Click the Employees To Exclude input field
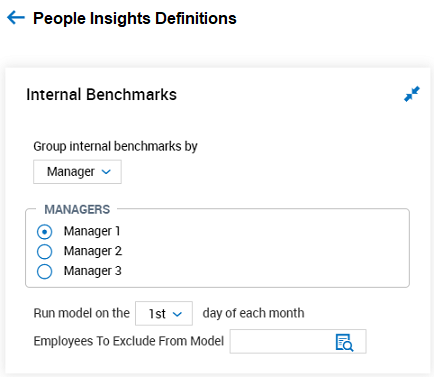This screenshot has width=434, height=377. click(298, 341)
